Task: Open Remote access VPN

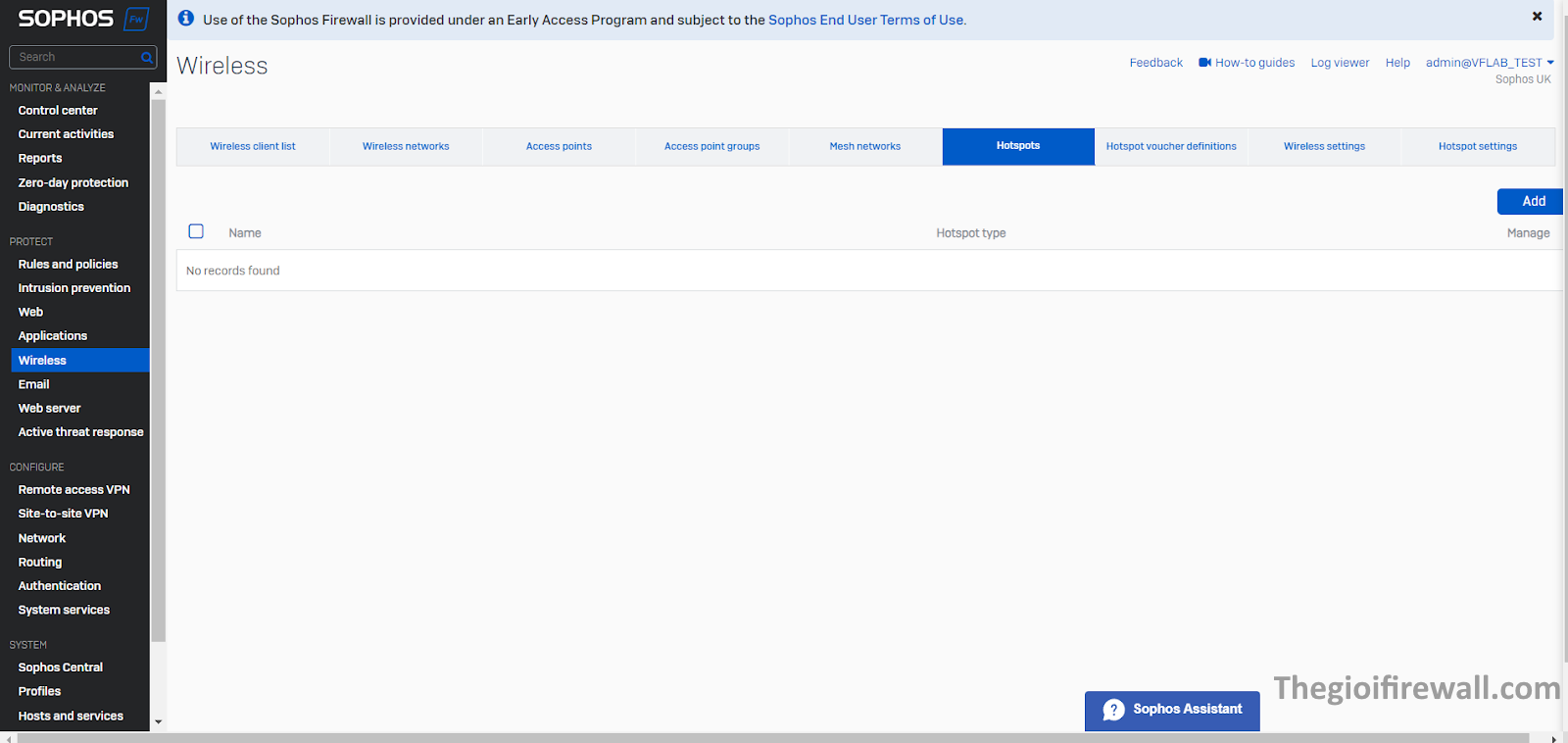Action: 73,490
